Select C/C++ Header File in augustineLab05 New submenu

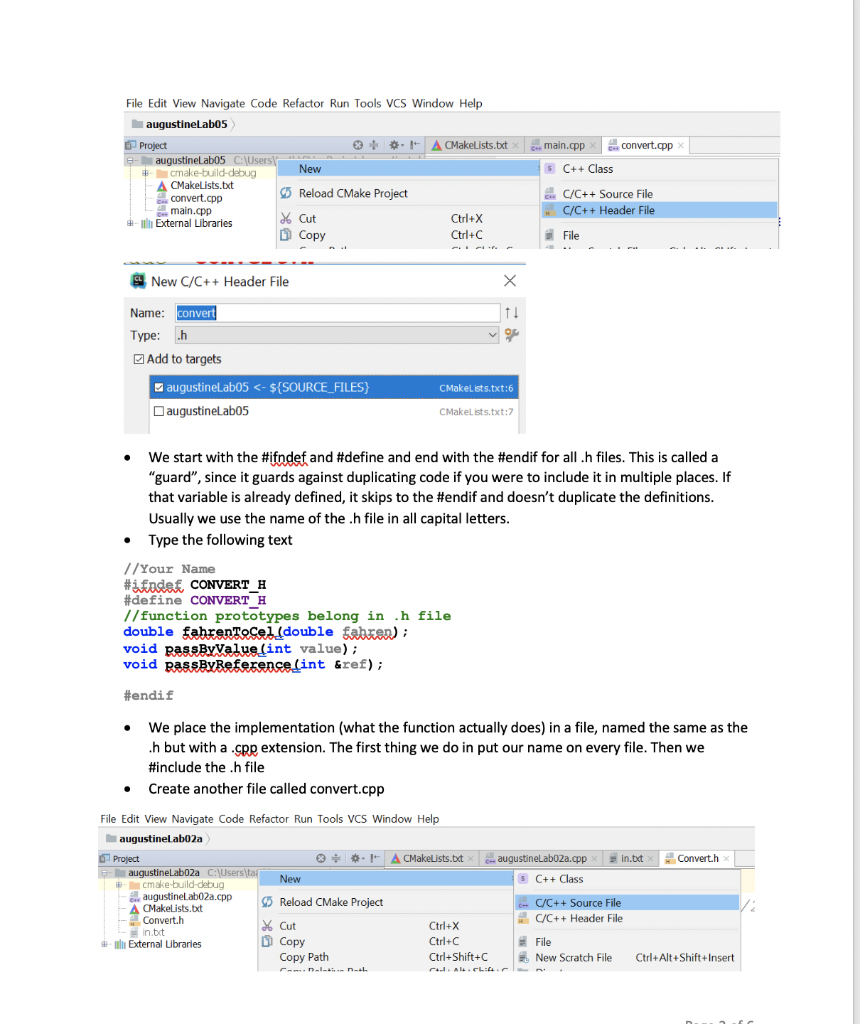(x=660, y=210)
